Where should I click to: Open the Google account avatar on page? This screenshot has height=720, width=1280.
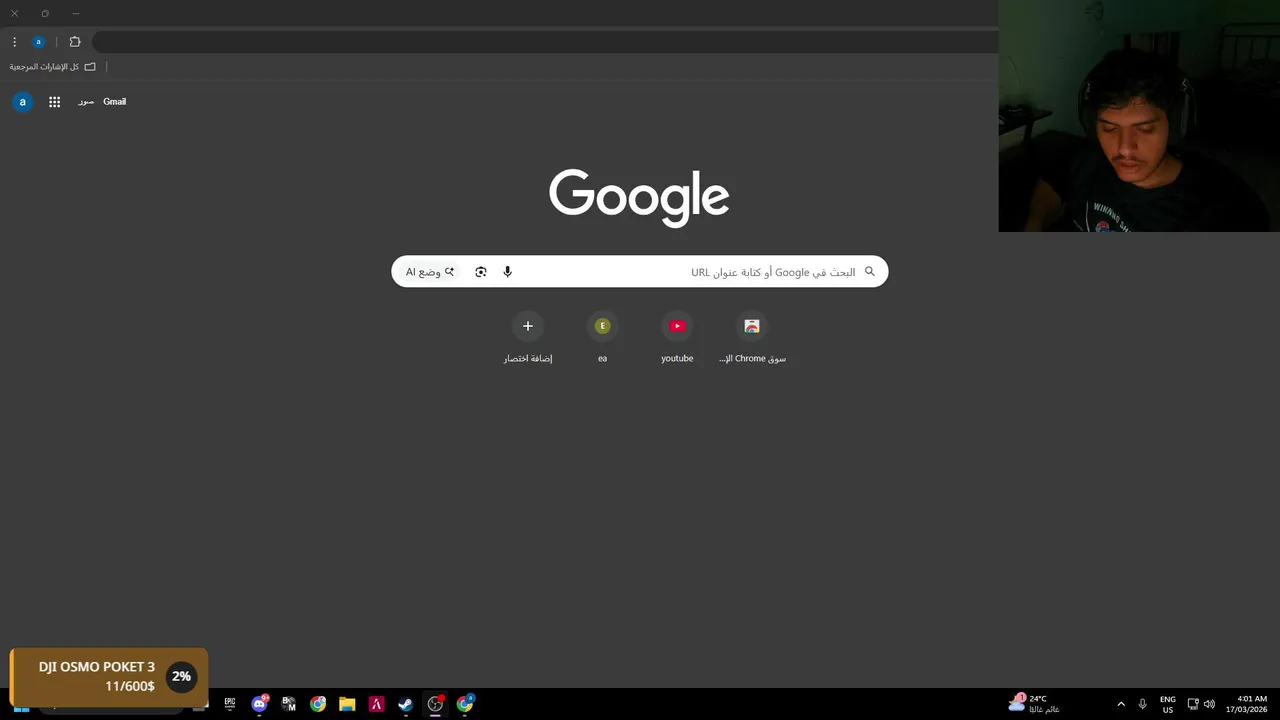tap(22, 102)
